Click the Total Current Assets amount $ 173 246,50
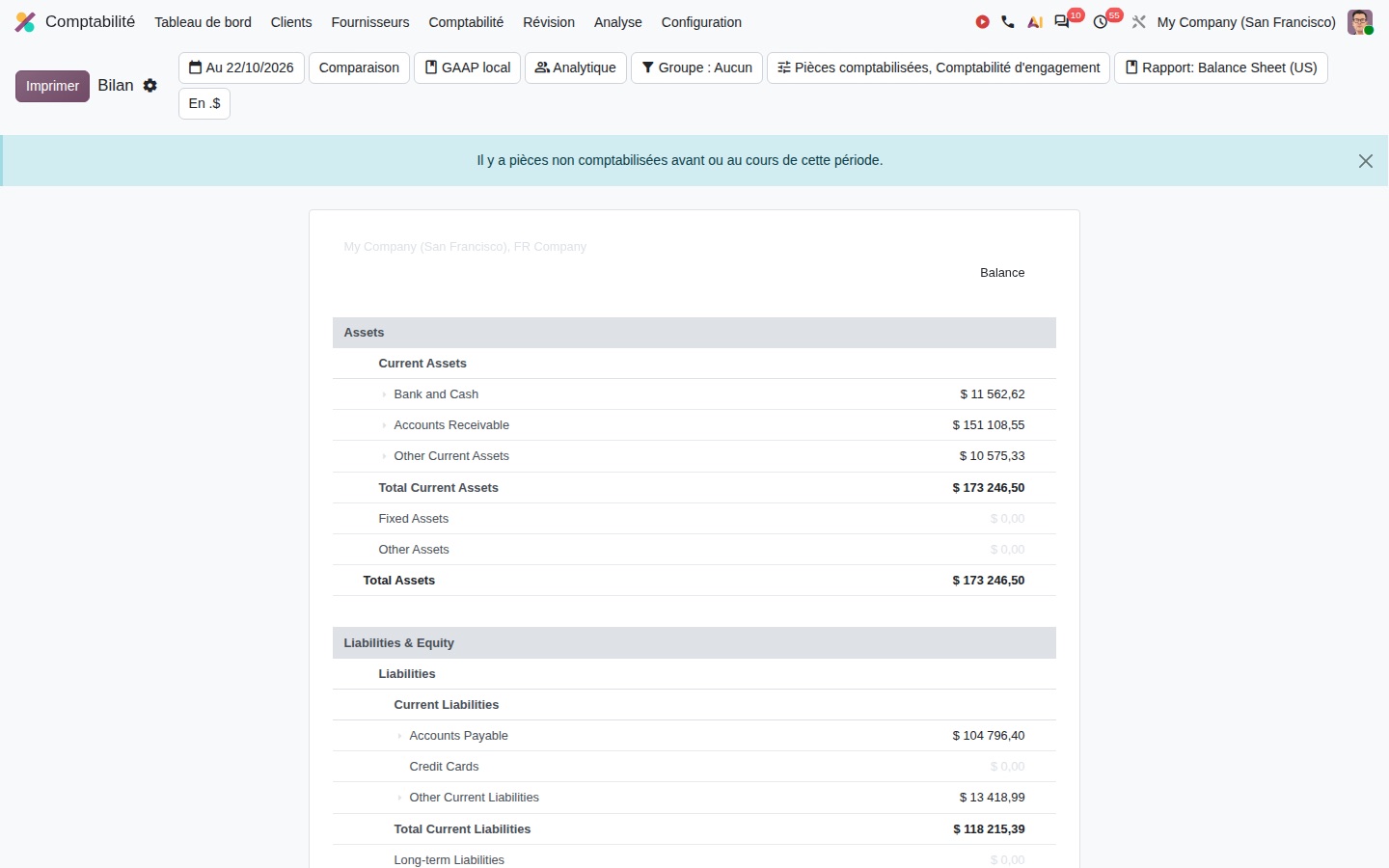Image resolution: width=1389 pixels, height=868 pixels. [989, 488]
